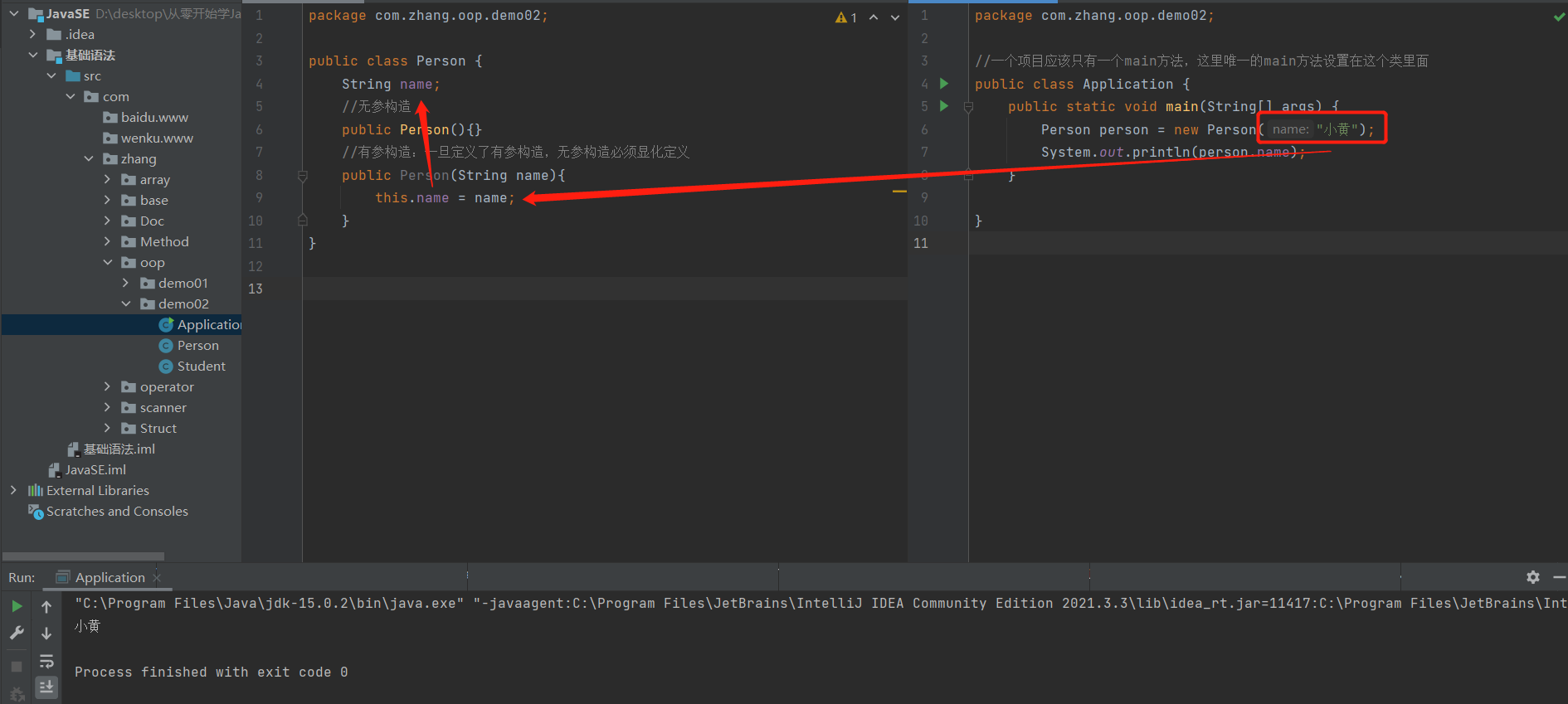Collapse the Person(String name) constructor fold marker

click(303, 176)
